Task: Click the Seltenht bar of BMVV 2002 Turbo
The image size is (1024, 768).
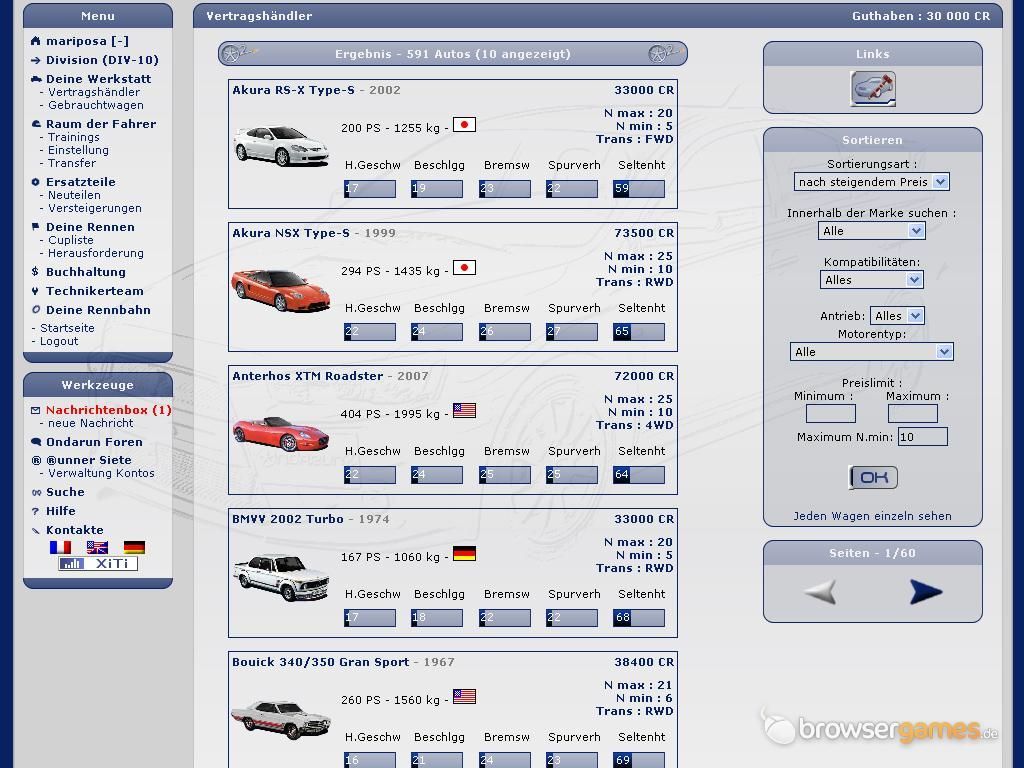Action: 639,618
